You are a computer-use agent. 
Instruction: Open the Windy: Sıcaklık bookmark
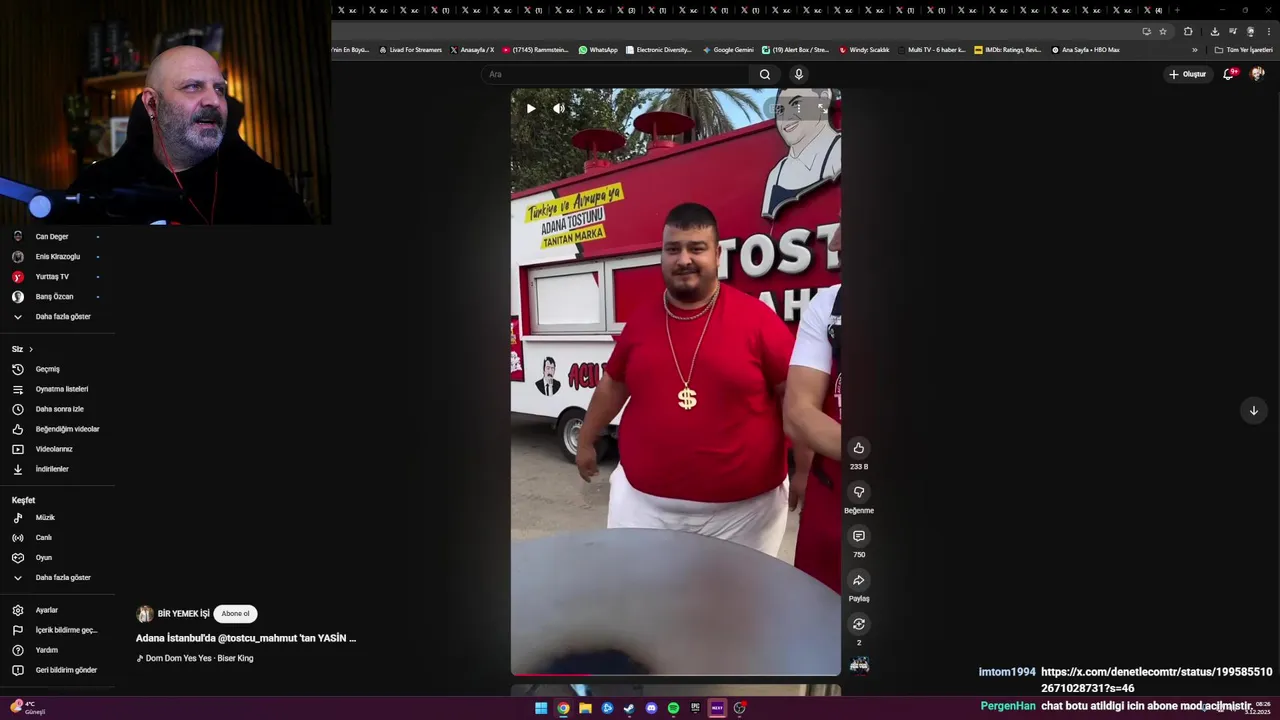tap(864, 50)
